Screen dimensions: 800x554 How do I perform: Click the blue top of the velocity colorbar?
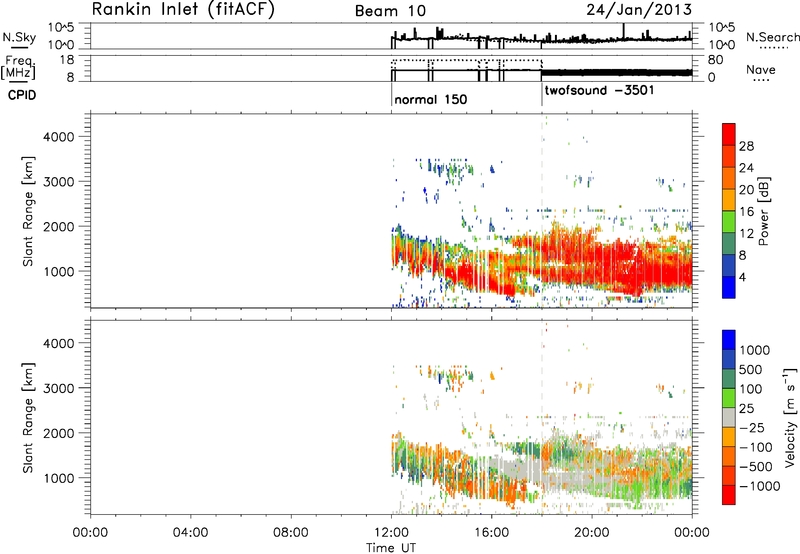729,340
